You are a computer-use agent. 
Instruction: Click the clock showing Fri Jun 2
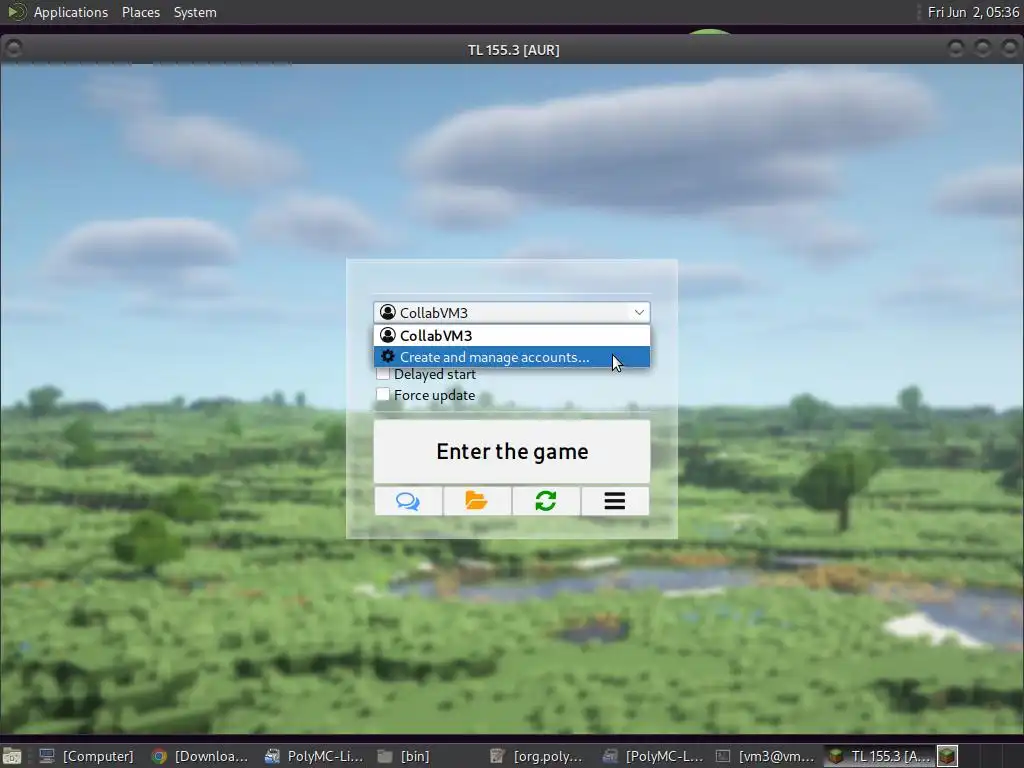coord(973,12)
